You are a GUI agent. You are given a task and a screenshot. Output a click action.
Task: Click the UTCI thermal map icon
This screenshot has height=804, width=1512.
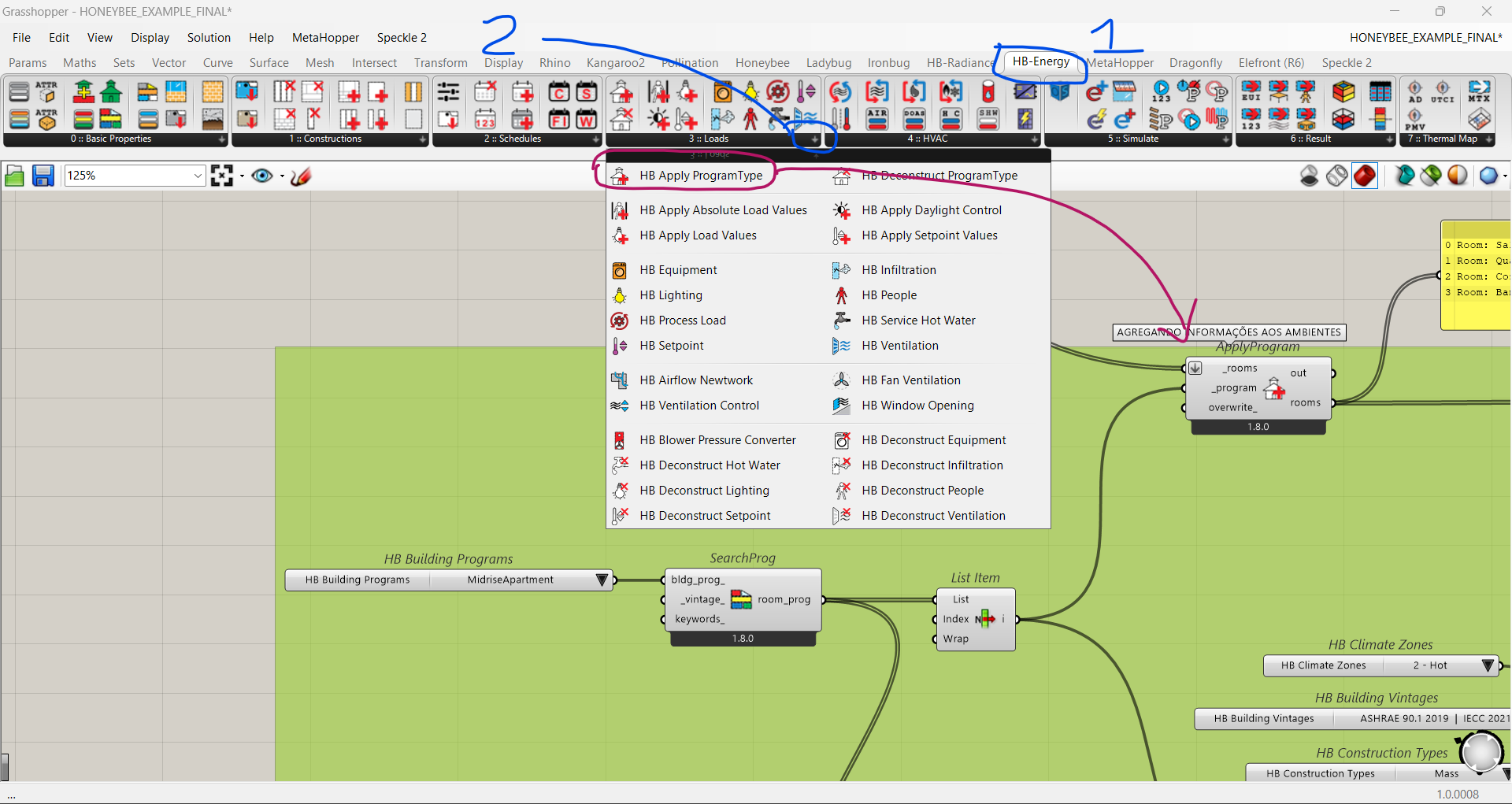click(x=1443, y=92)
